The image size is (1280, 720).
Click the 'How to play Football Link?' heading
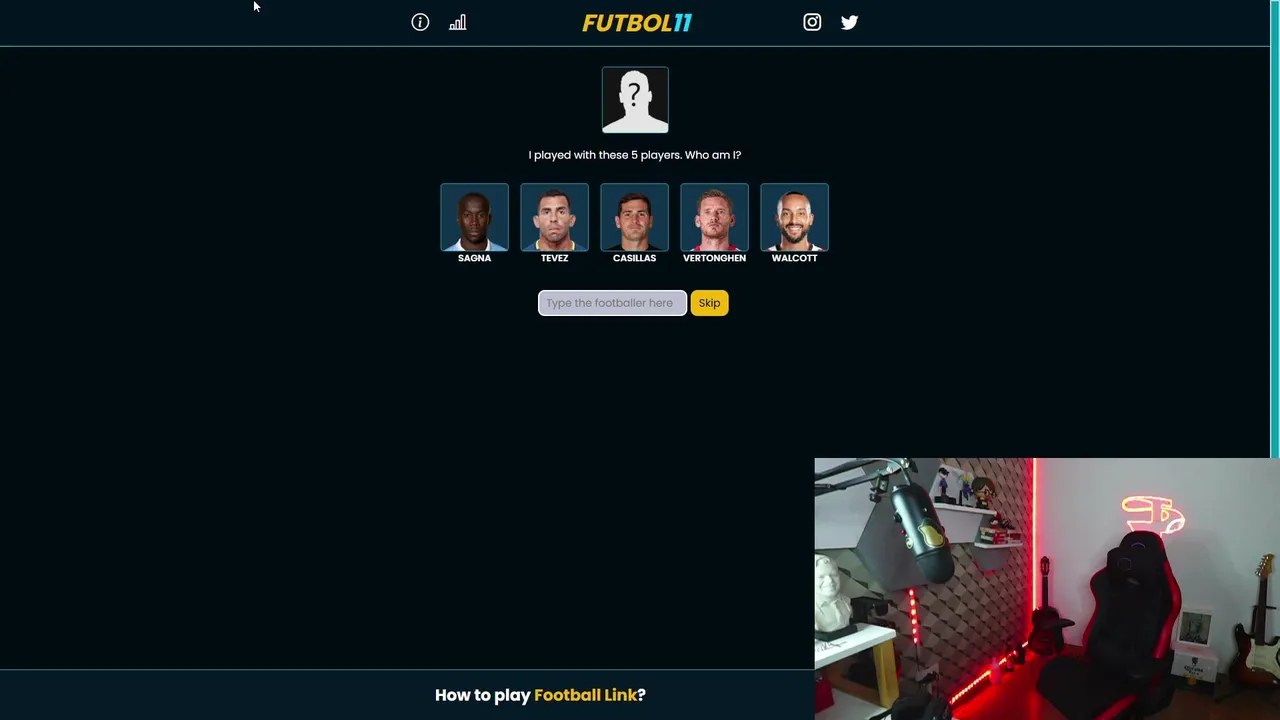pyautogui.click(x=540, y=695)
